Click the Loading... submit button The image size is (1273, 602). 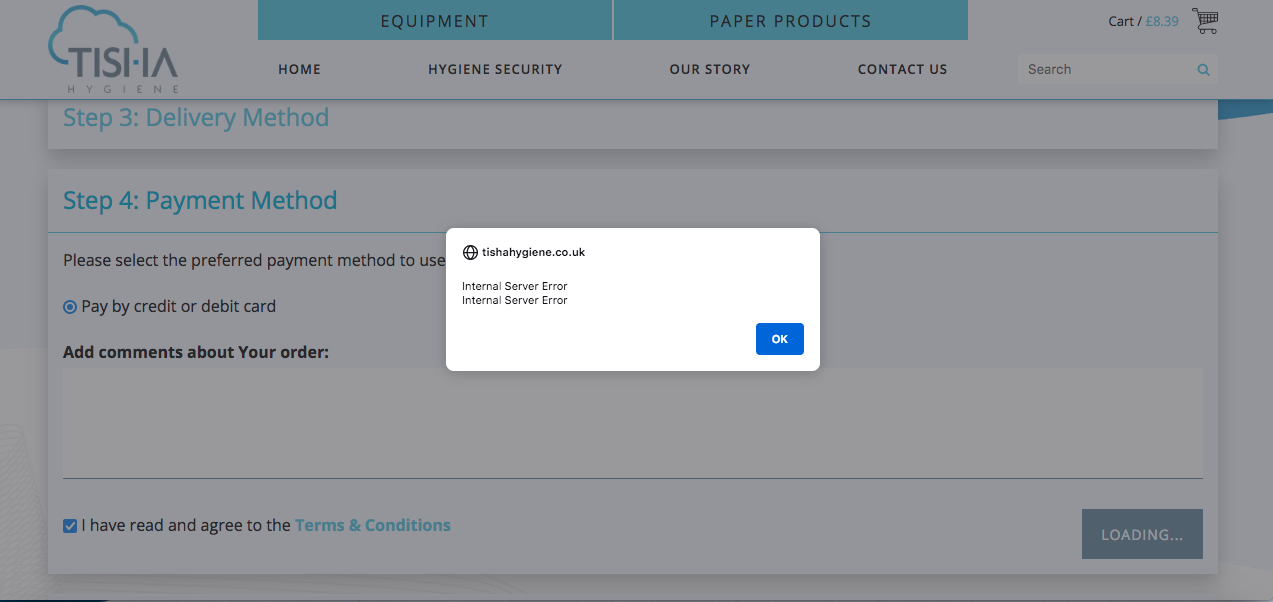[x=1142, y=535]
